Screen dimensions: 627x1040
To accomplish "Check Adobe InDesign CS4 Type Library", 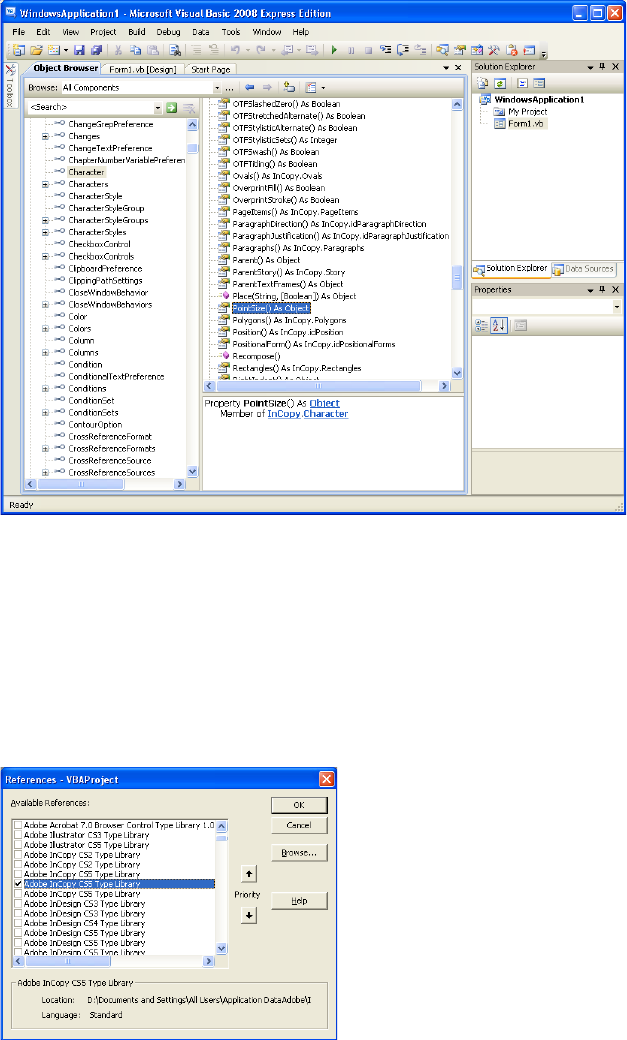I will tap(18, 923).
